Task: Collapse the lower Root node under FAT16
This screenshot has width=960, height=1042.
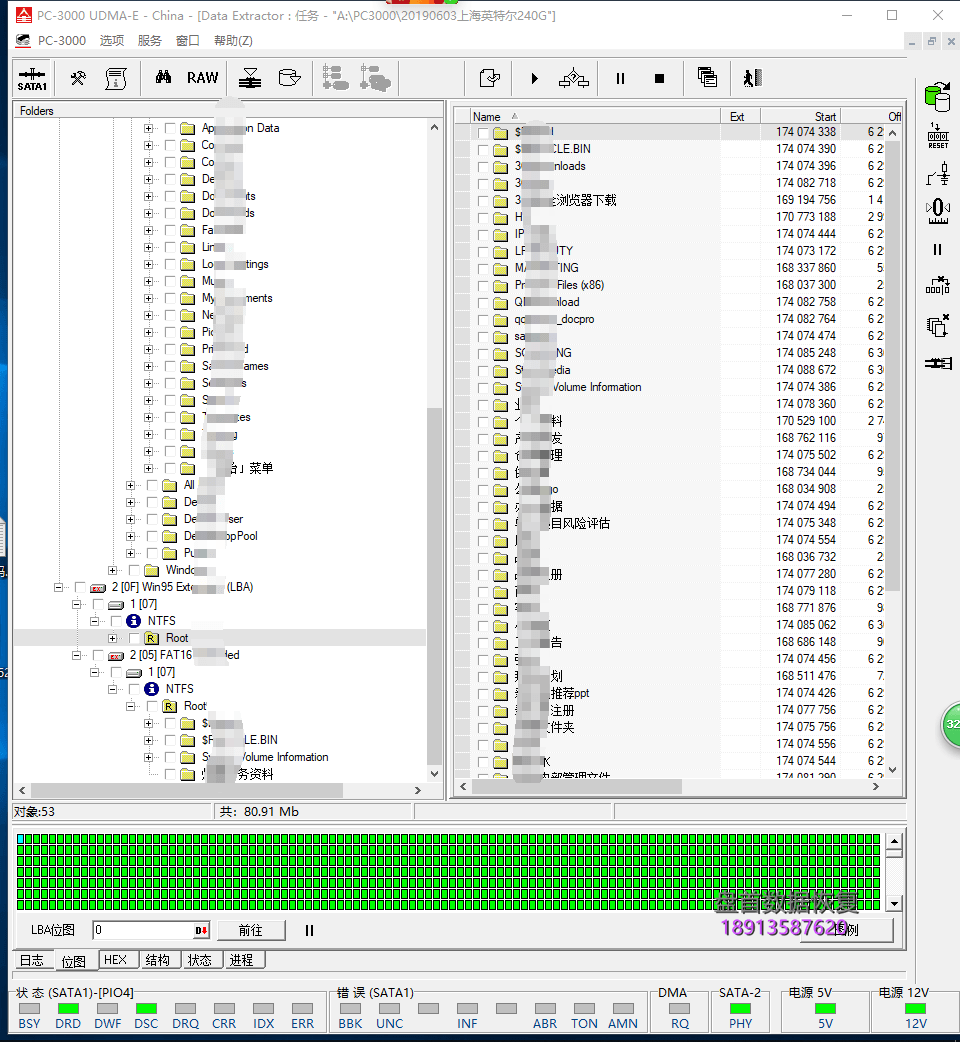Action: tap(131, 706)
